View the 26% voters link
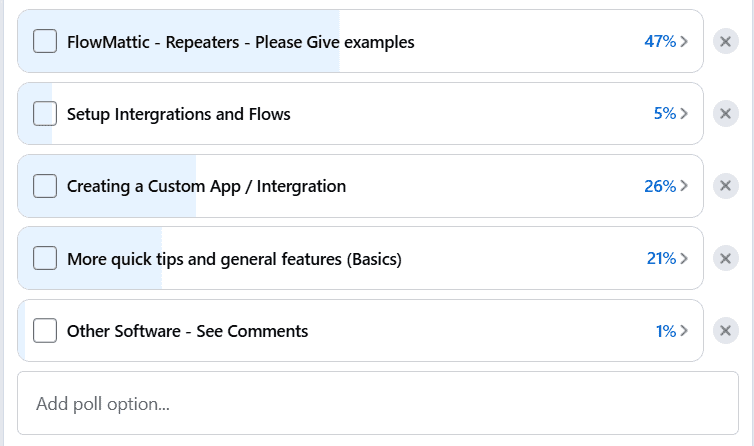Viewport: 754px width, 446px height. coord(660,186)
